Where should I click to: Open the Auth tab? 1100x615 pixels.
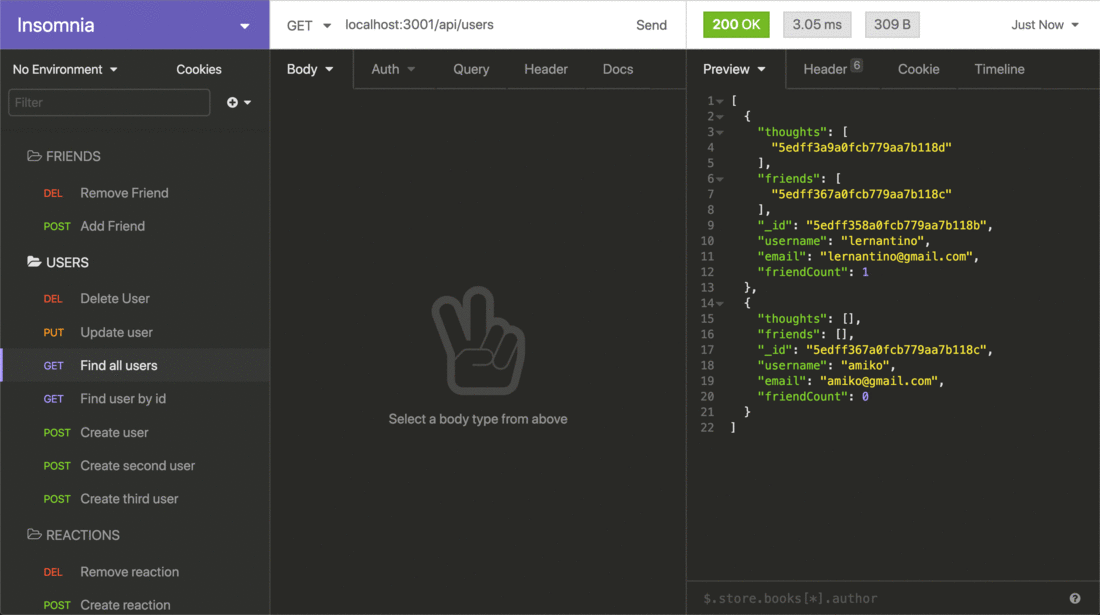pyautogui.click(x=393, y=69)
